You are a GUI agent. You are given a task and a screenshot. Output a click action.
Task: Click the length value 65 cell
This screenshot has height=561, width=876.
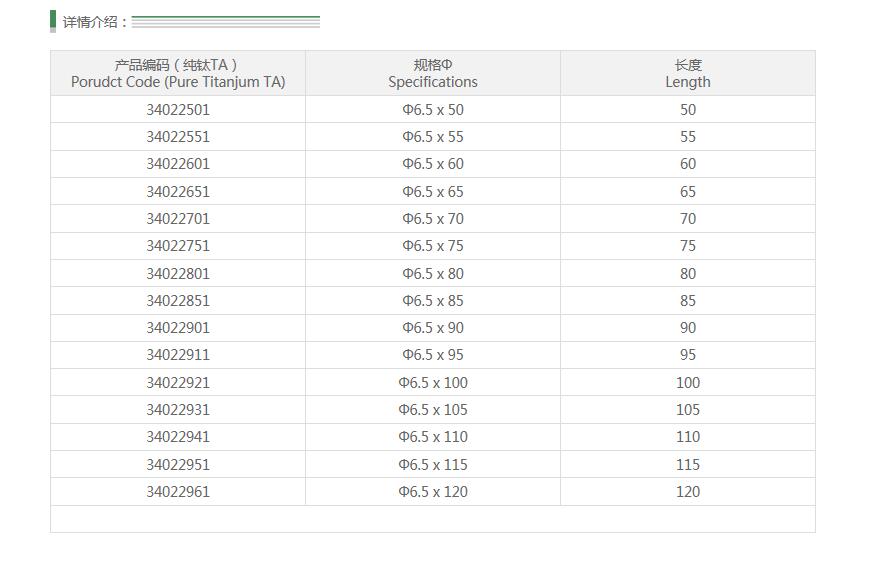[x=688, y=192]
